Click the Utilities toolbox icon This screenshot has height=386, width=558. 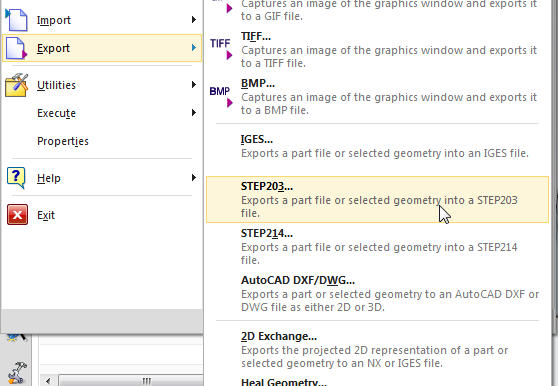[16, 85]
